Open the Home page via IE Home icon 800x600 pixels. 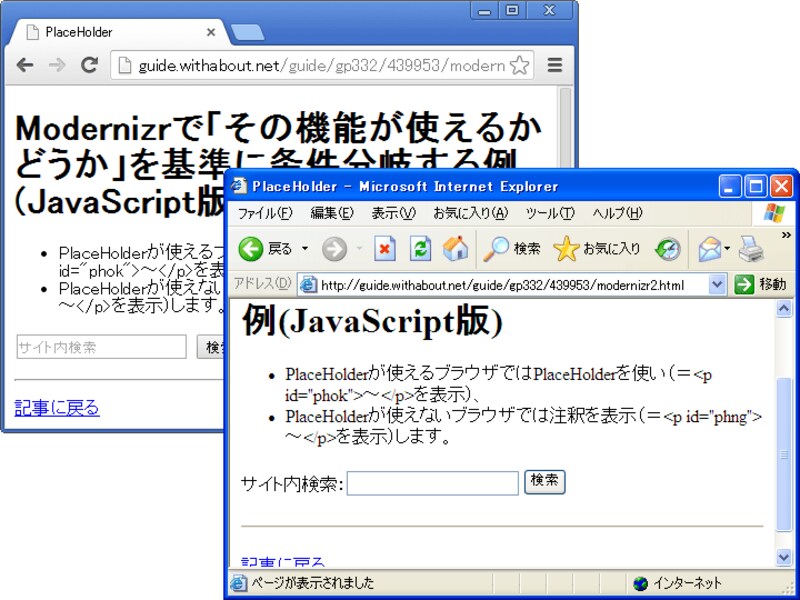coord(456,248)
